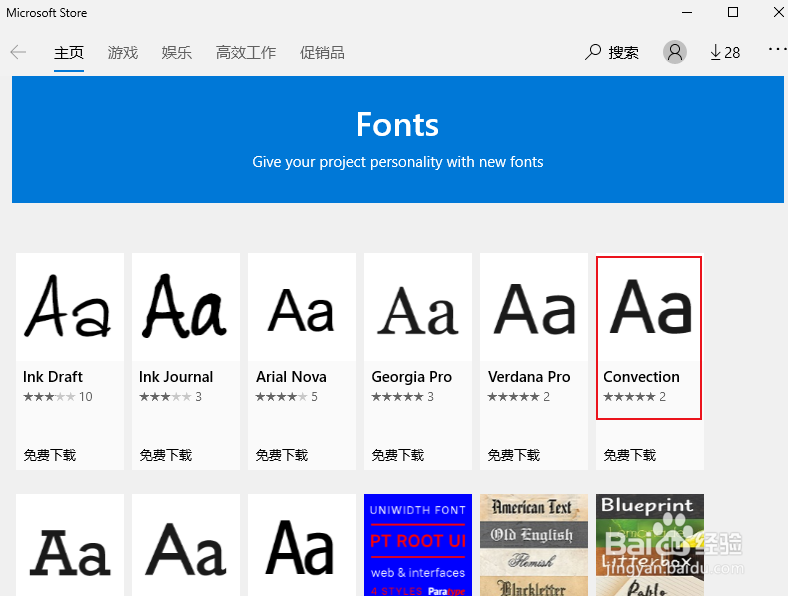Click Arial Nova star rating 5
The height and width of the screenshot is (596, 788).
(286, 397)
